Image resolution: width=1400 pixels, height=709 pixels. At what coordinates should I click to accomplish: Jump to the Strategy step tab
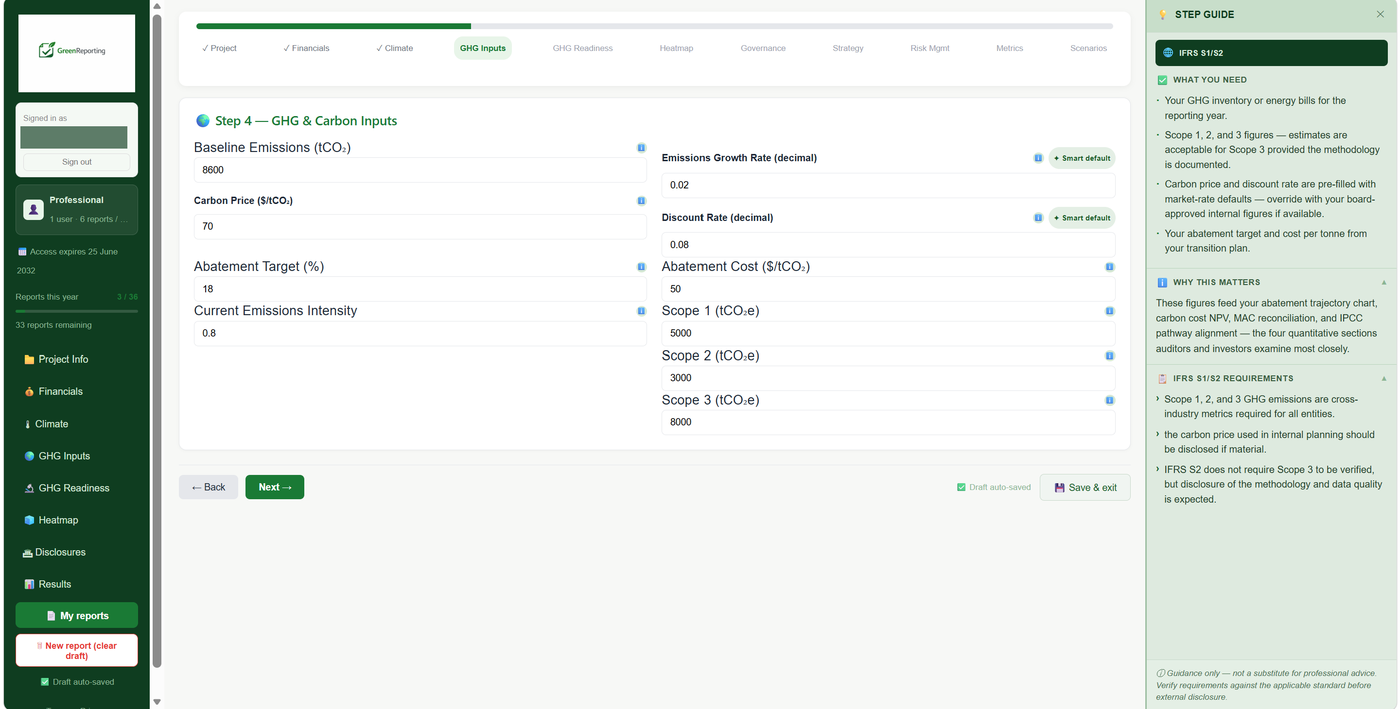point(848,48)
